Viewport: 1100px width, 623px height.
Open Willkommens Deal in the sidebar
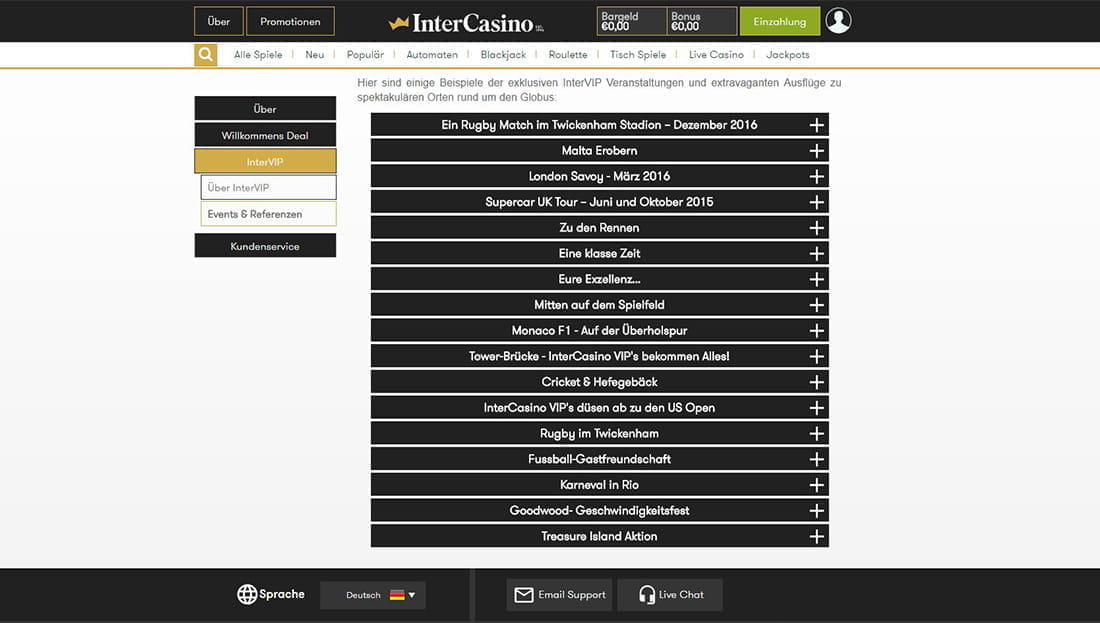coord(265,135)
